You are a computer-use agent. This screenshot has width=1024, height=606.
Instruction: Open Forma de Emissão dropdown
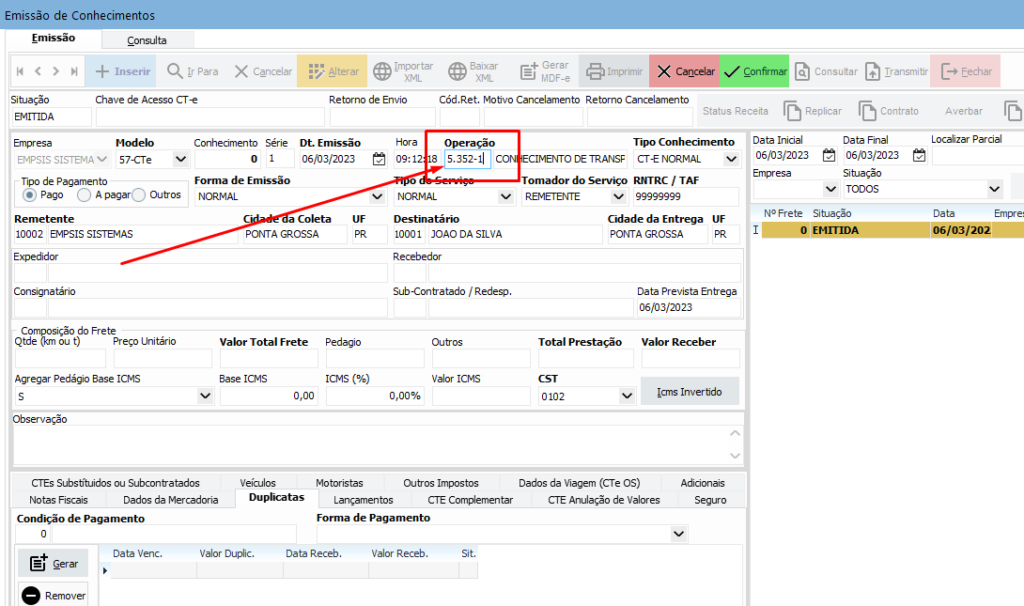pyautogui.click(x=377, y=197)
